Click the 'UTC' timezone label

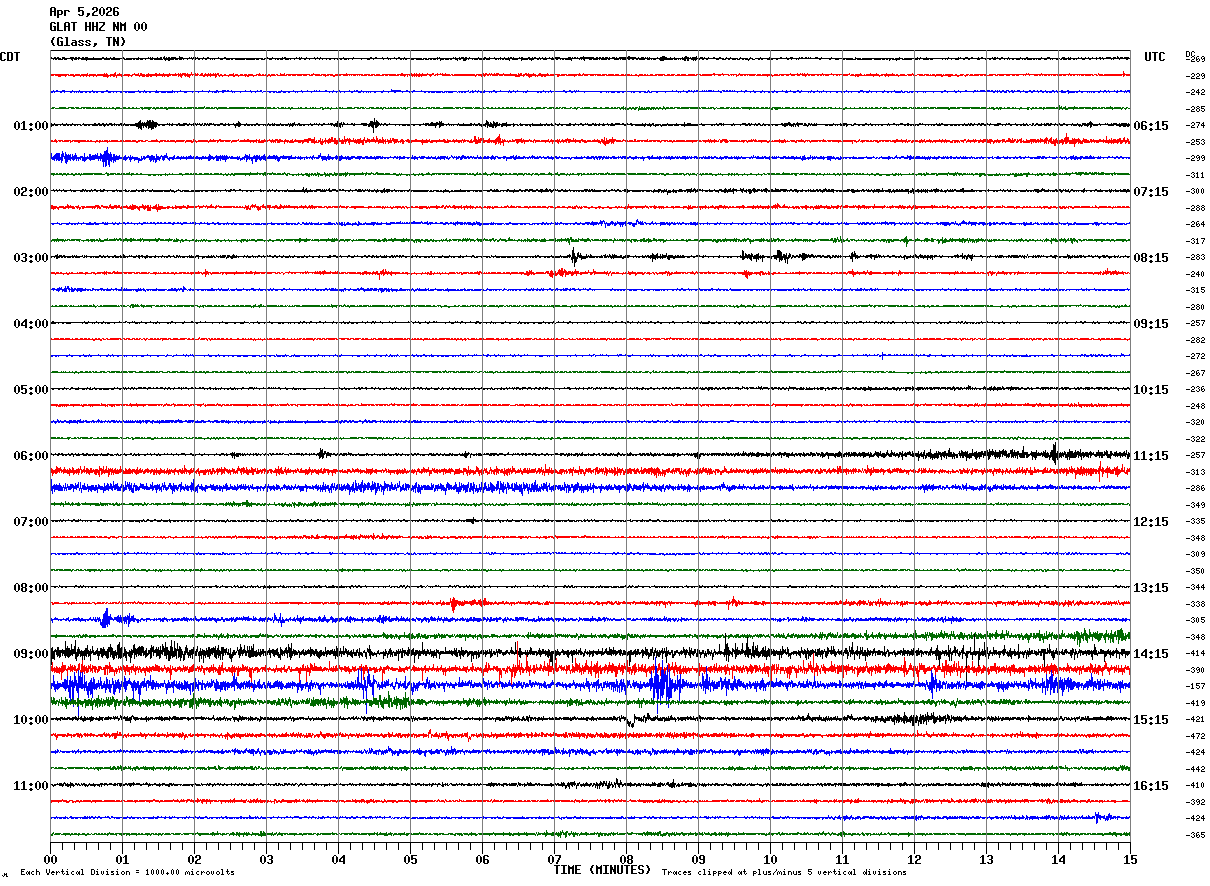[1155, 57]
